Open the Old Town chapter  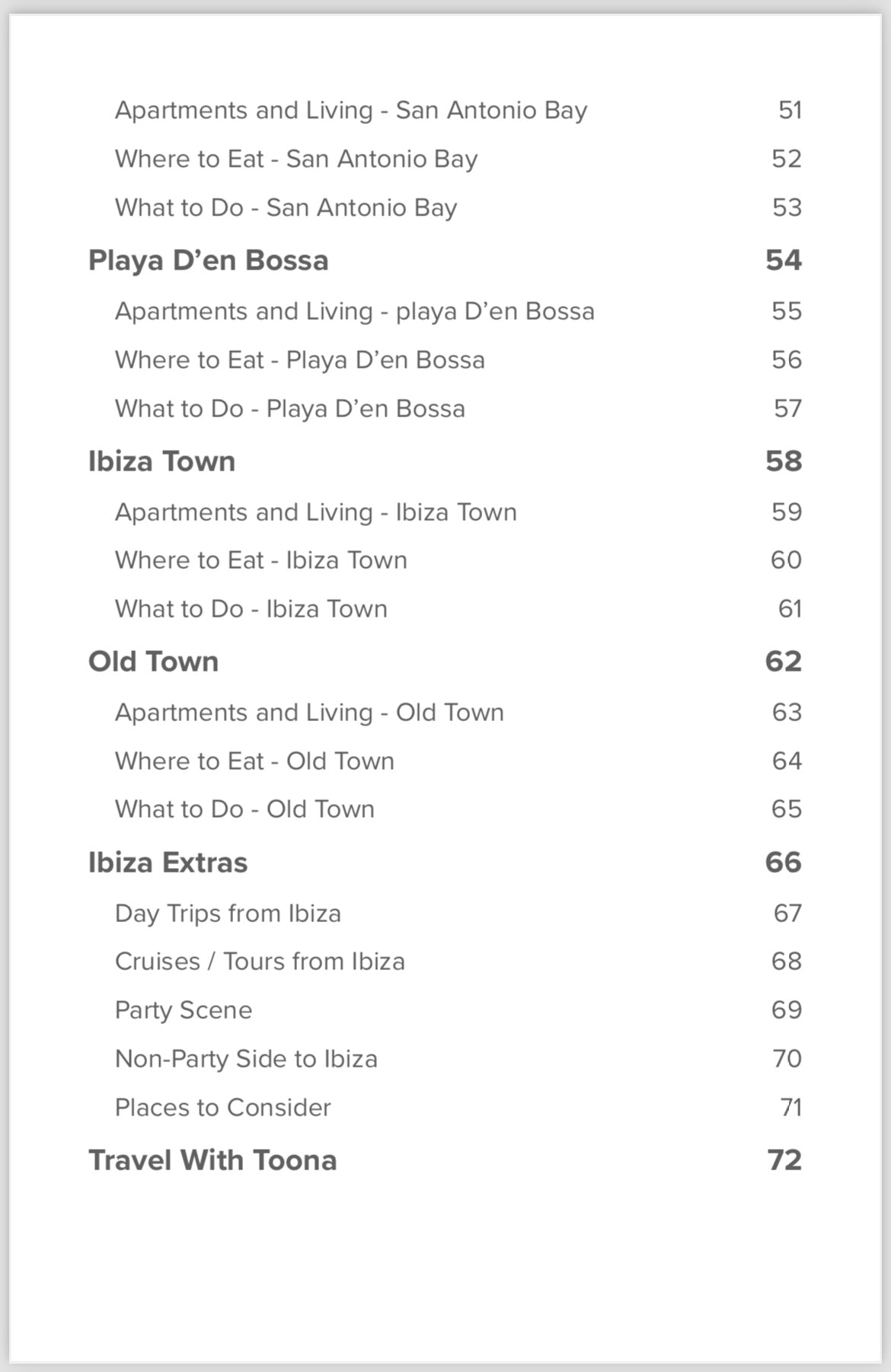point(153,662)
